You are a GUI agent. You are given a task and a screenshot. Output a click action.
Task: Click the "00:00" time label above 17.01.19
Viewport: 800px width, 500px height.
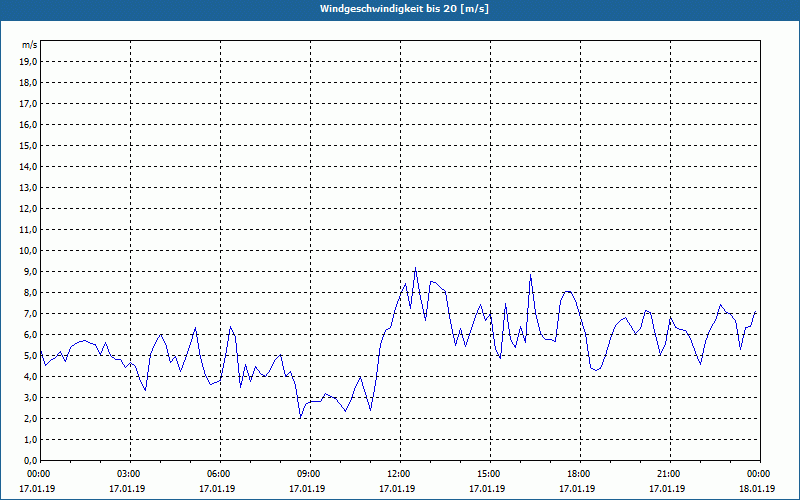[x=39, y=474]
